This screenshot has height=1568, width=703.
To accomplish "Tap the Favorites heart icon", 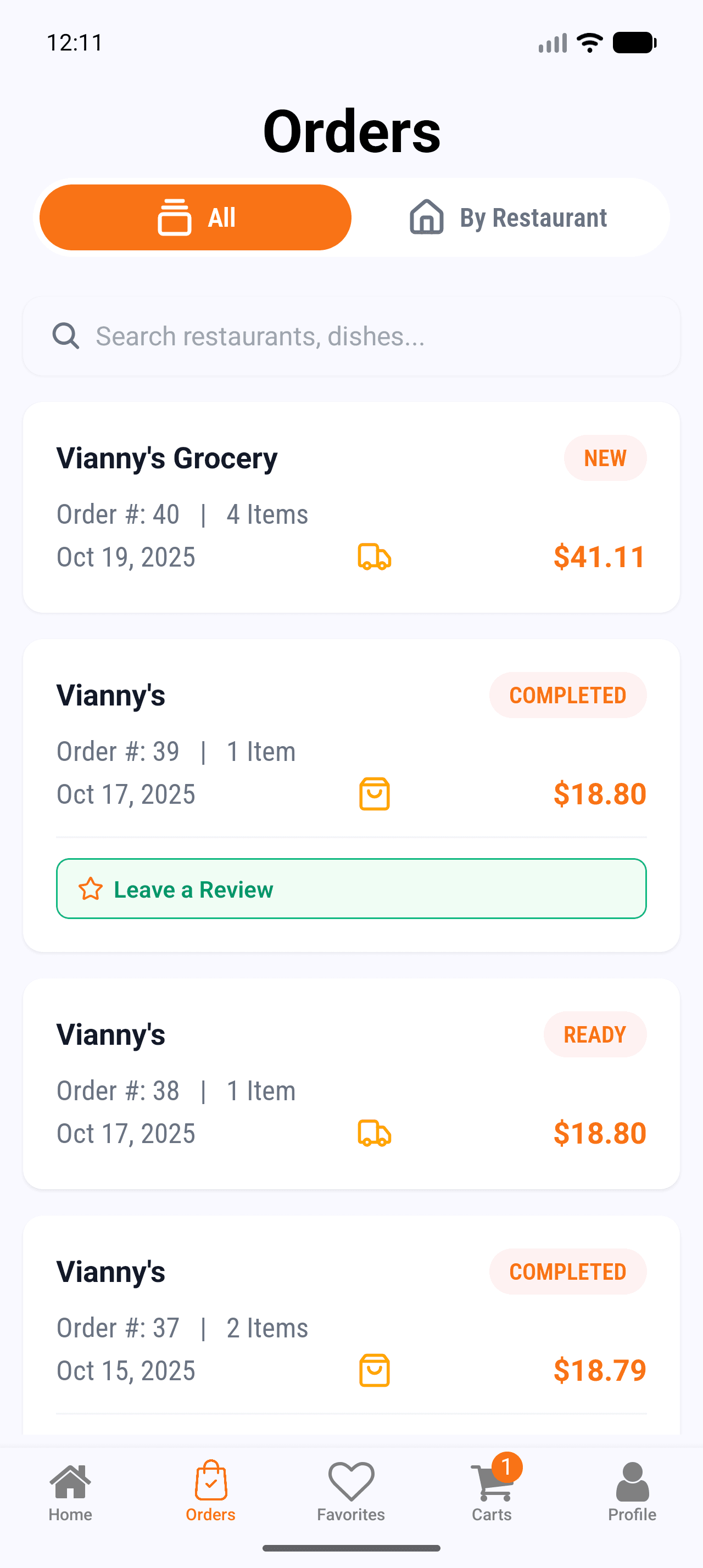I will [351, 1482].
